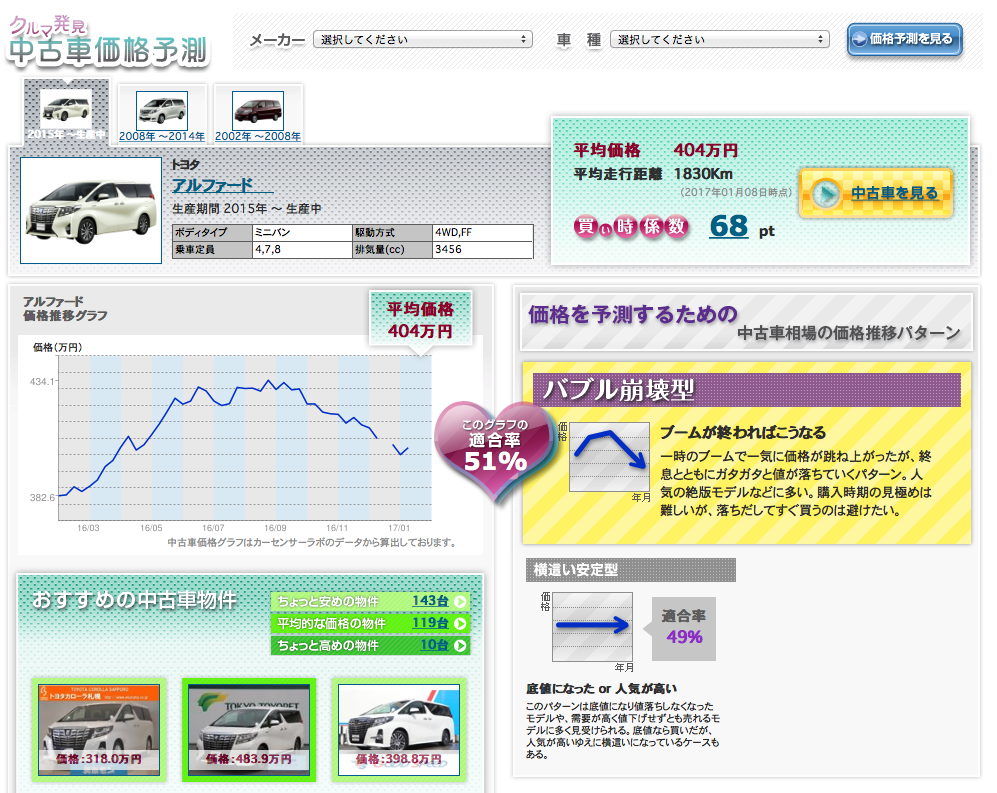Click the 中古車価格予測 site logo
The height and width of the screenshot is (793, 997).
click(108, 42)
